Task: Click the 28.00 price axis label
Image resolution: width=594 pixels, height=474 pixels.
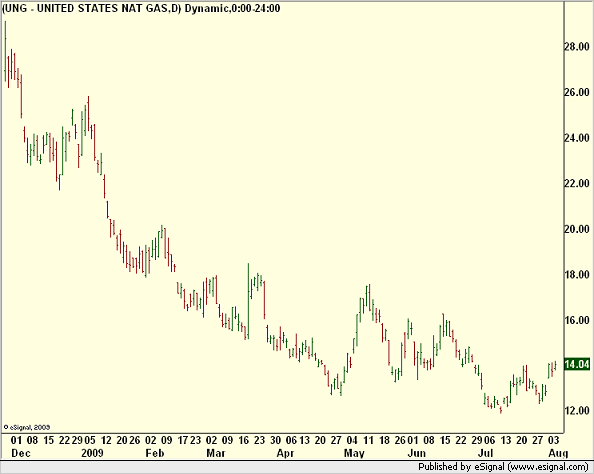Action: (577, 47)
